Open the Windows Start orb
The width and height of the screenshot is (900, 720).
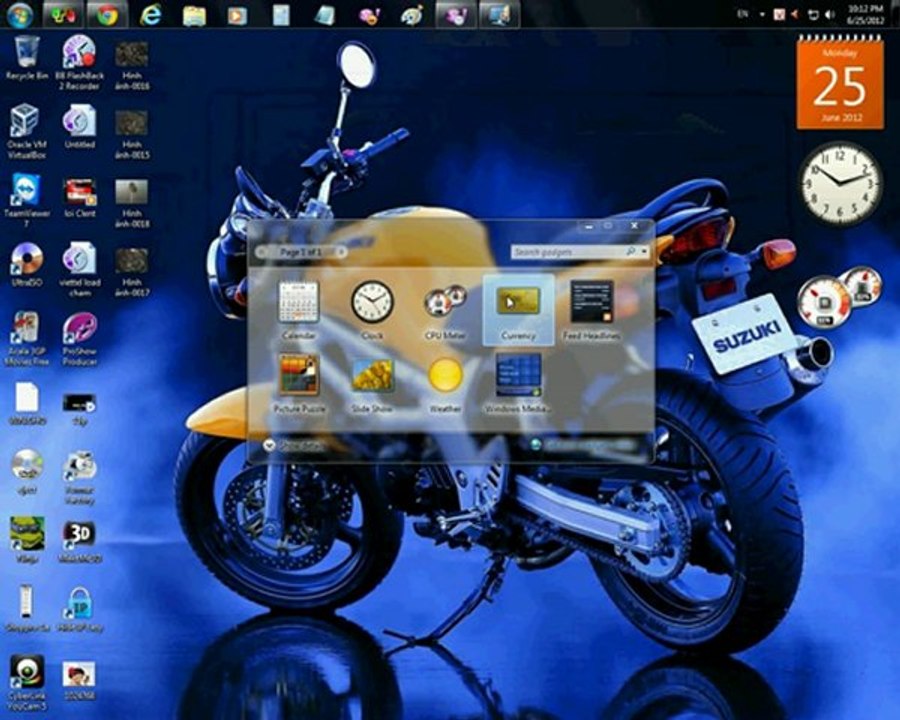[20, 14]
